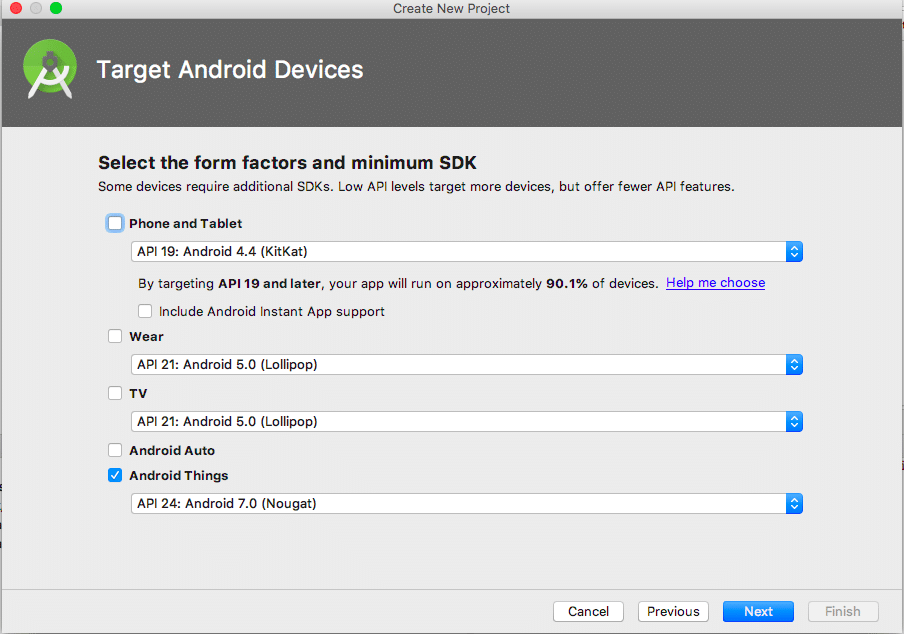Viewport: 904px width, 634px height.
Task: Expand the Wear minimum SDK dropdown
Action: (467, 365)
